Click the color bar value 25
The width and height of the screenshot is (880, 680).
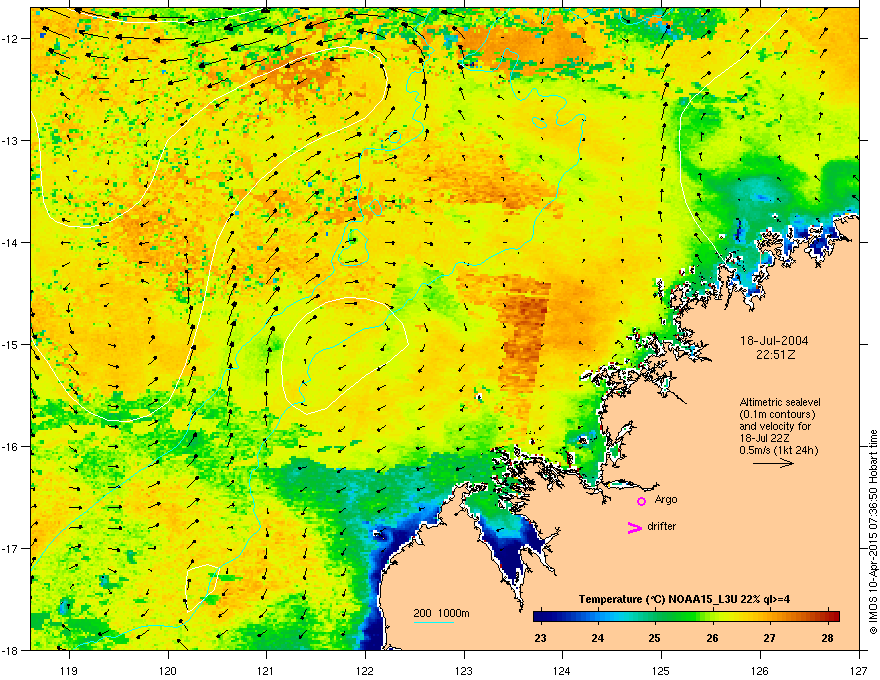(654, 638)
